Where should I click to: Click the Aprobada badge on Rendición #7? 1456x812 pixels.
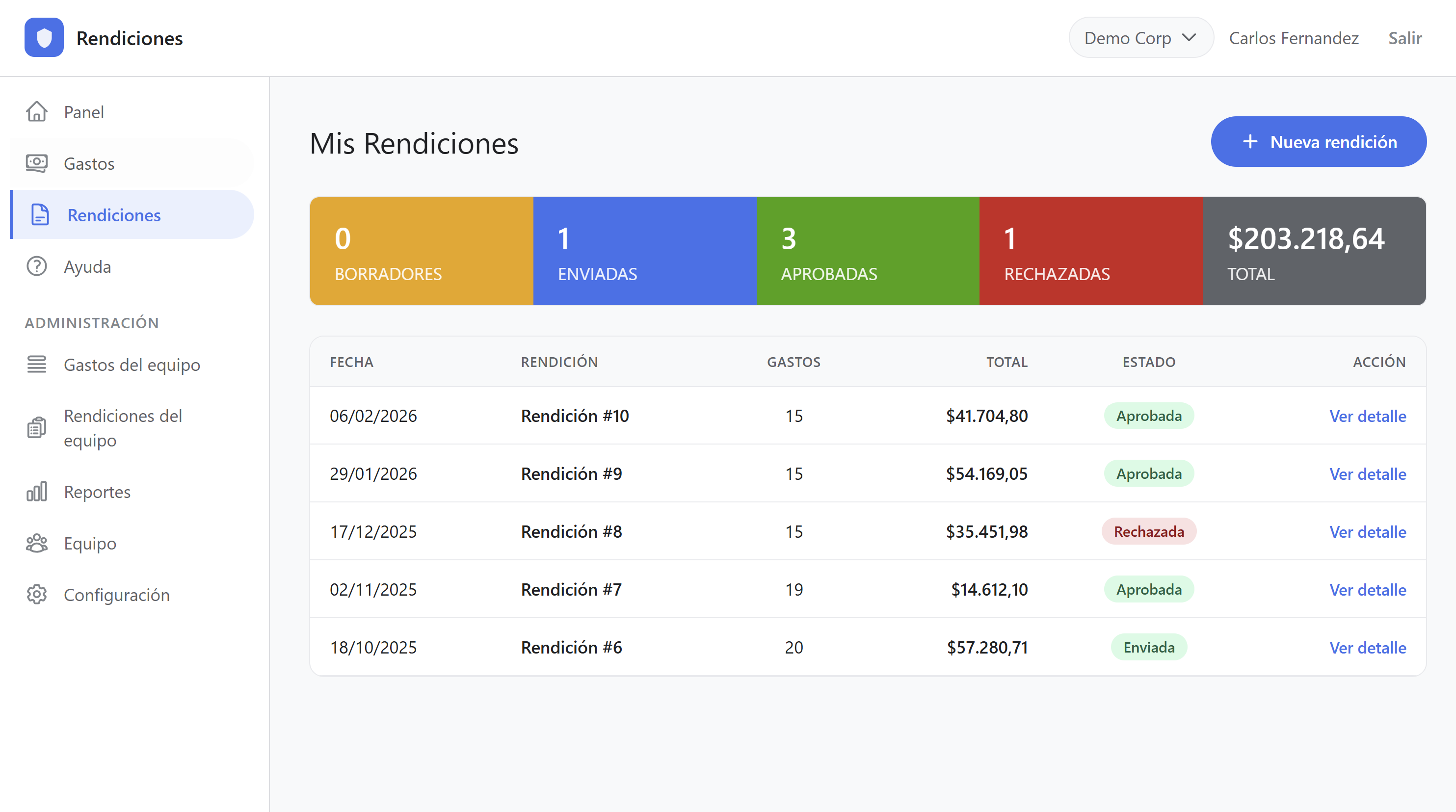tap(1149, 589)
